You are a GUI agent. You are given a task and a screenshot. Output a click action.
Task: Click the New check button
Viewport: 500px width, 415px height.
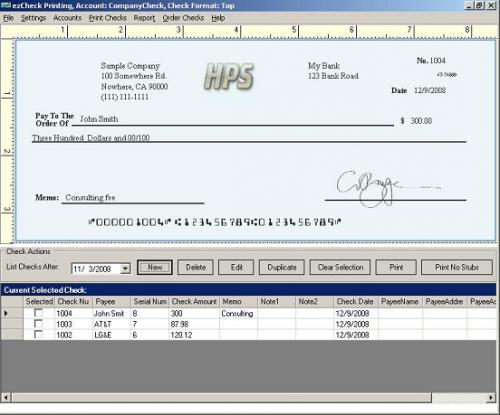(x=155, y=267)
